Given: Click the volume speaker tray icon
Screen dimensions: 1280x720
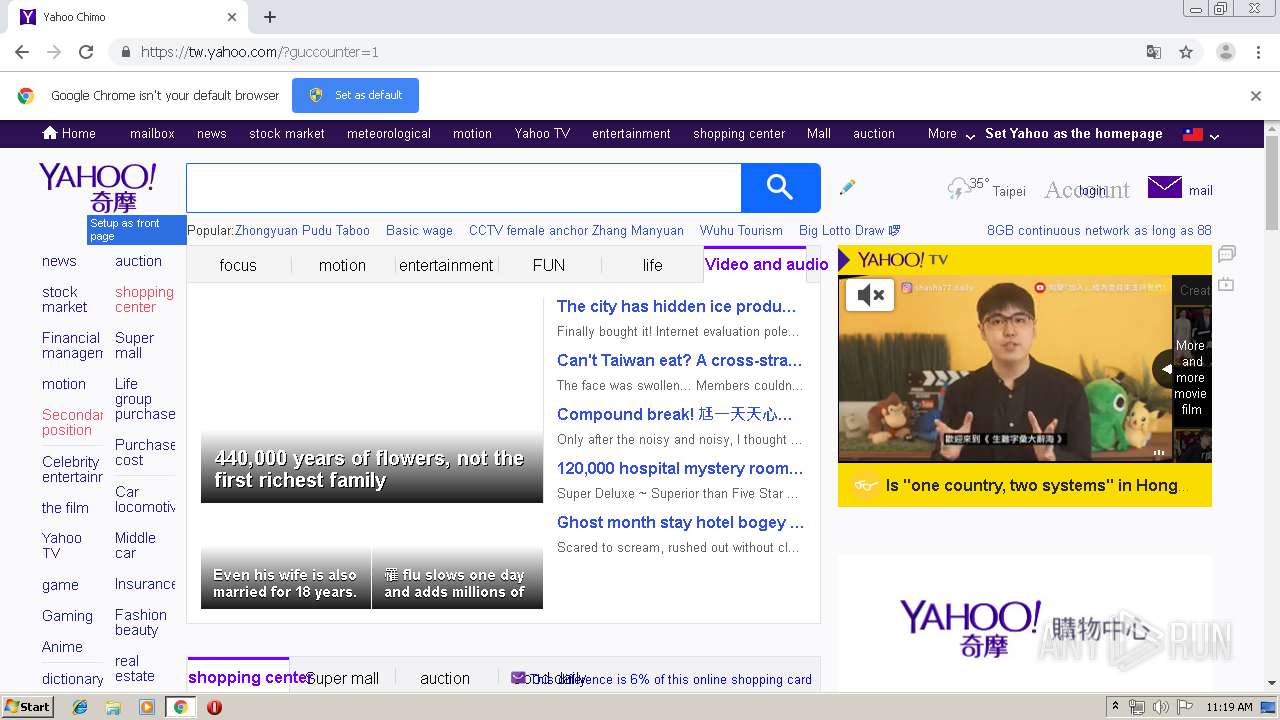Looking at the screenshot, I should (x=1160, y=707).
